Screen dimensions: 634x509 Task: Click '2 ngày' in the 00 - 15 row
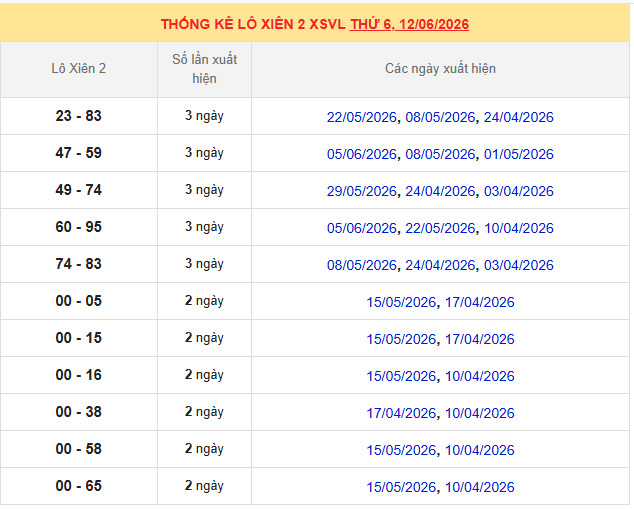[x=204, y=338]
